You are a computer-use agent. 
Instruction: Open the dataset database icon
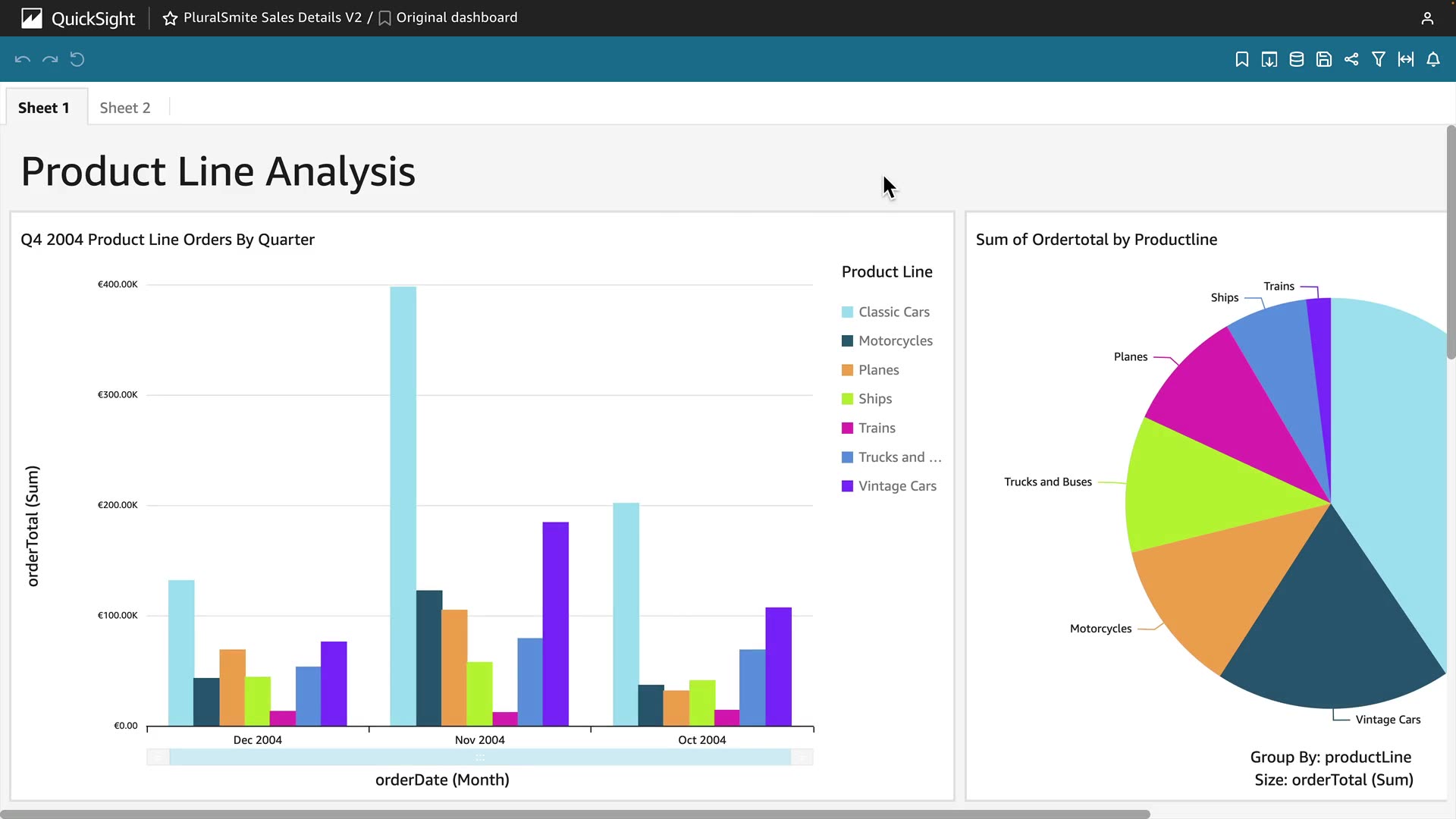coord(1297,59)
